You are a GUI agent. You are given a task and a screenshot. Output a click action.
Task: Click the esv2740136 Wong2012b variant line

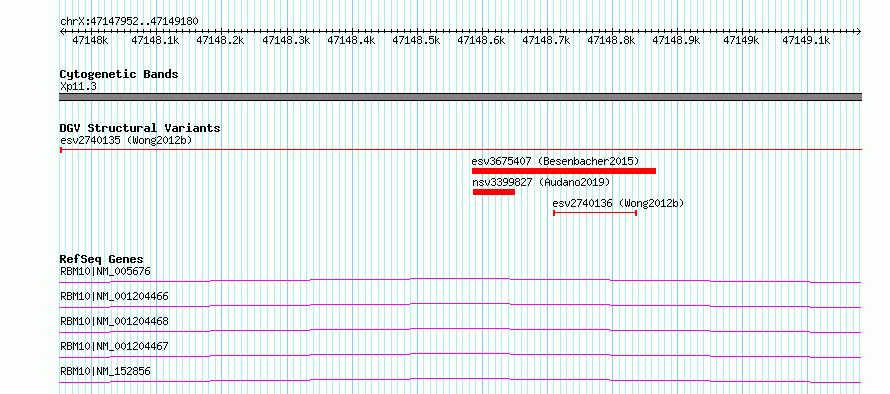(x=595, y=213)
